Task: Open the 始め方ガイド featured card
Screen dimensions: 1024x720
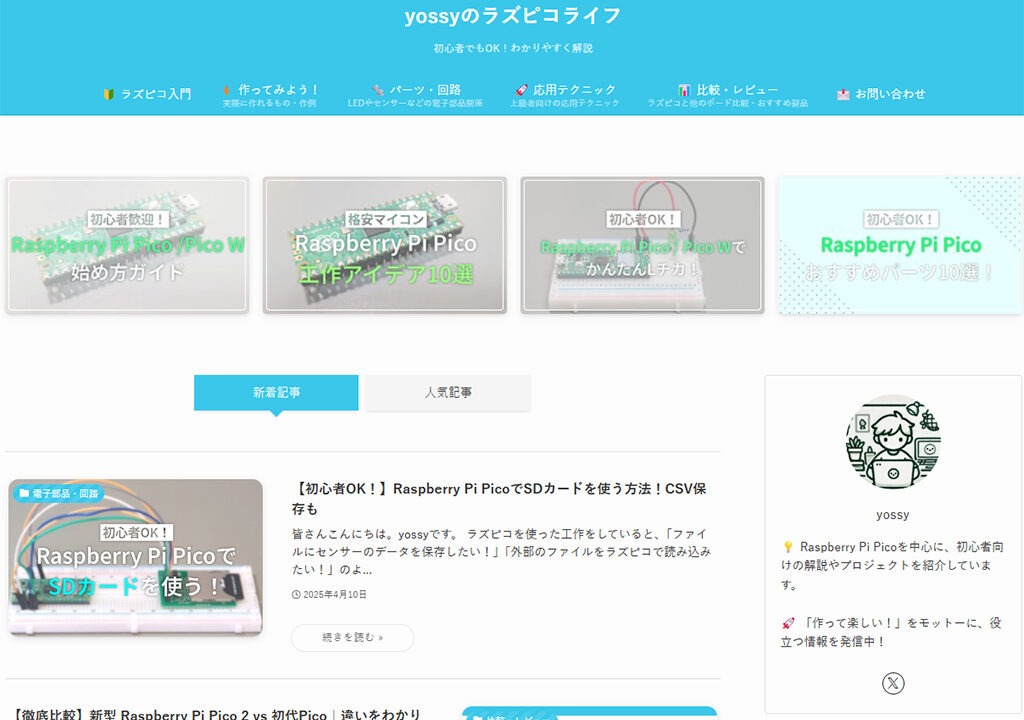Action: 127,245
